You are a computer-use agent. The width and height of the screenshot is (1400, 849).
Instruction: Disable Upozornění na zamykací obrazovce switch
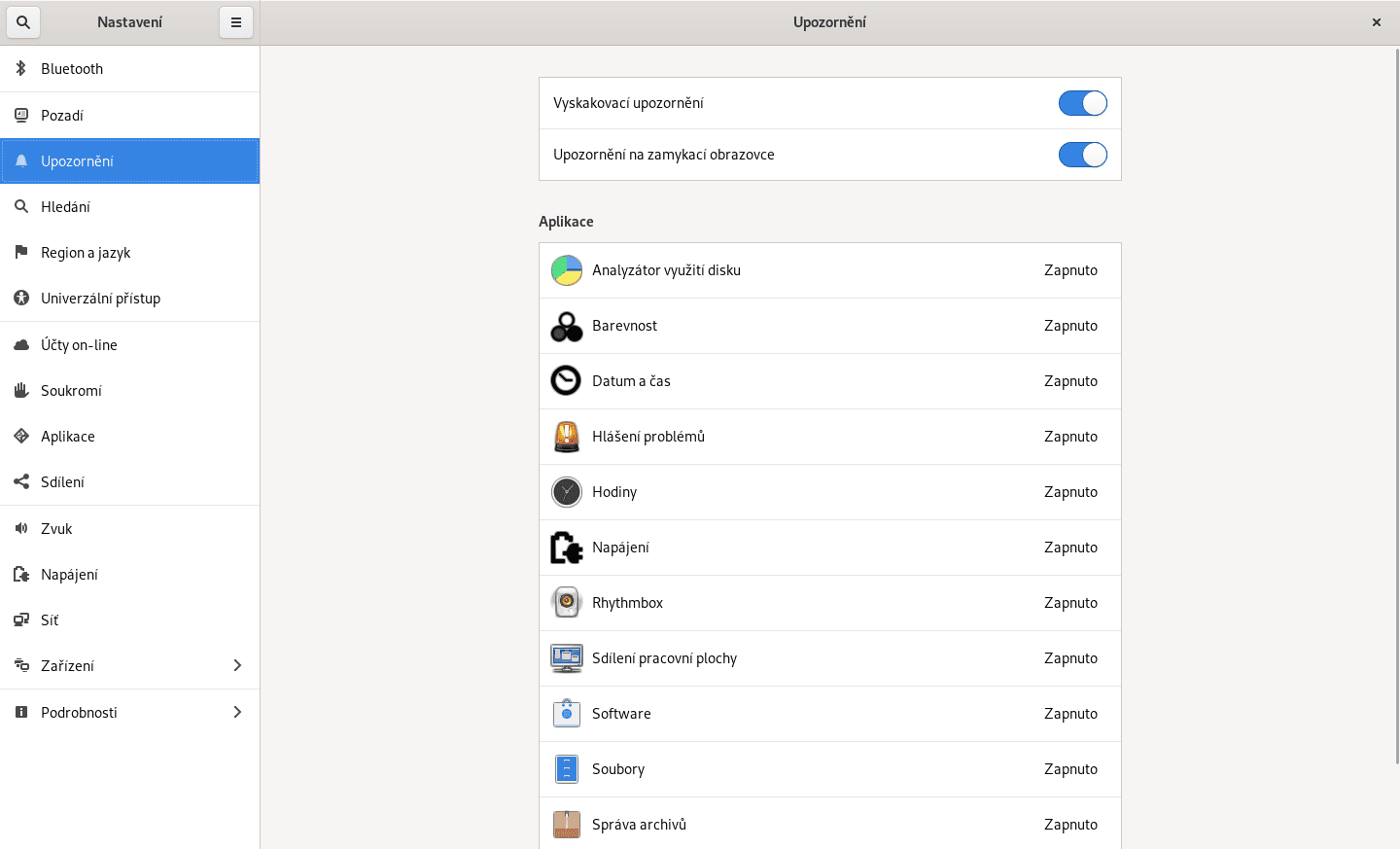click(x=1082, y=155)
